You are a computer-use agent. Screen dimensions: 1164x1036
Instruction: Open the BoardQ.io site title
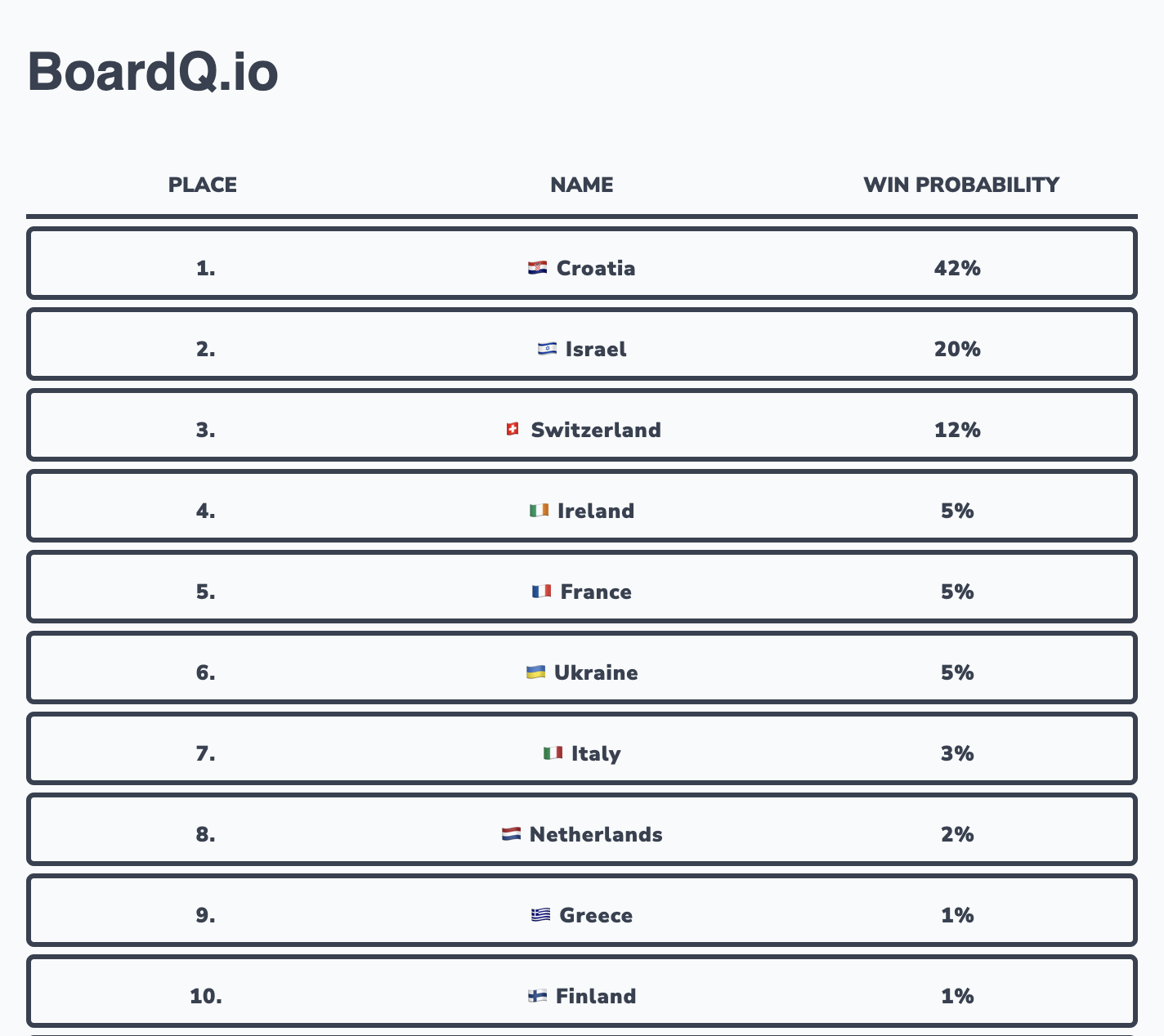tap(153, 72)
